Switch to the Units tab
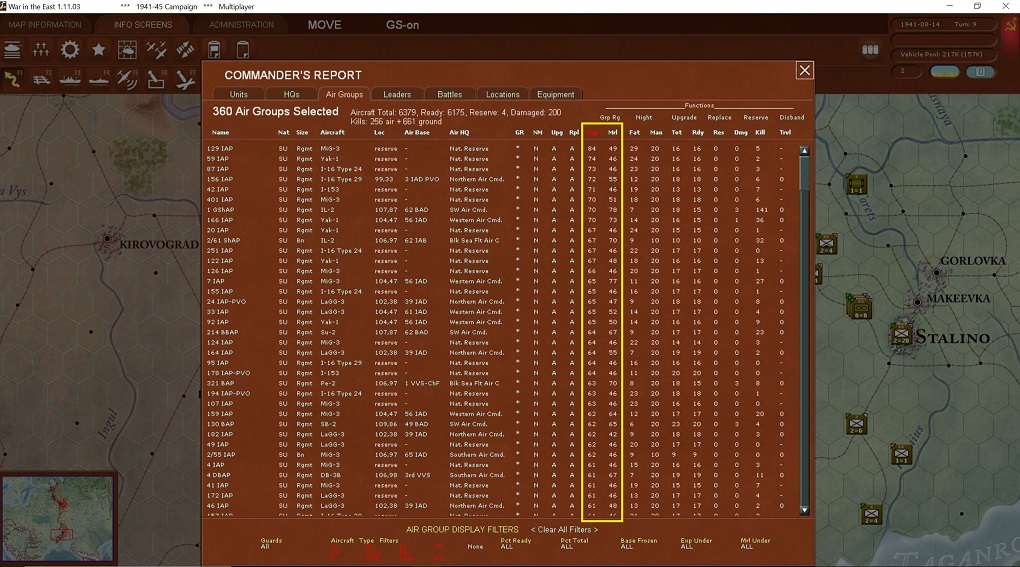 click(239, 94)
